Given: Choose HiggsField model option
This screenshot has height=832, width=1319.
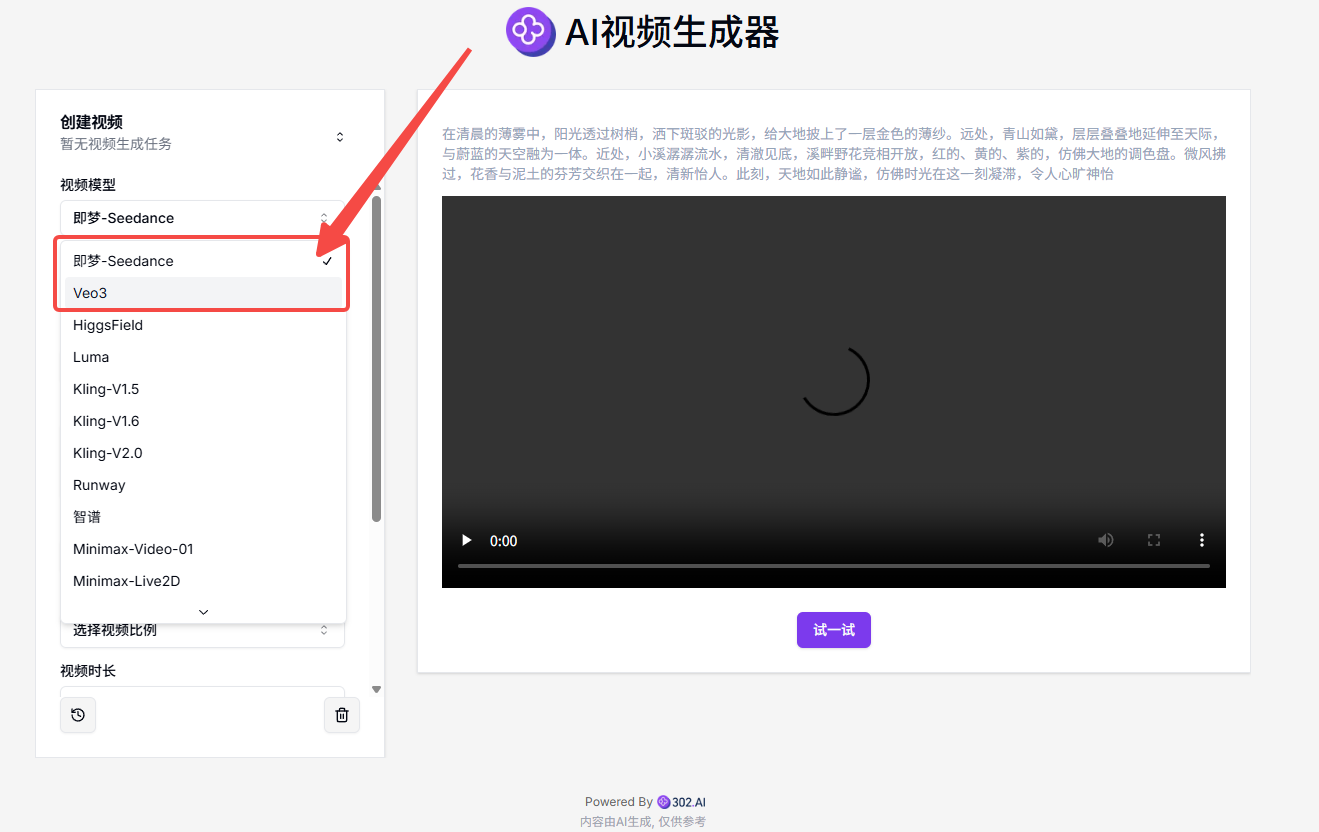Looking at the screenshot, I should tap(204, 325).
